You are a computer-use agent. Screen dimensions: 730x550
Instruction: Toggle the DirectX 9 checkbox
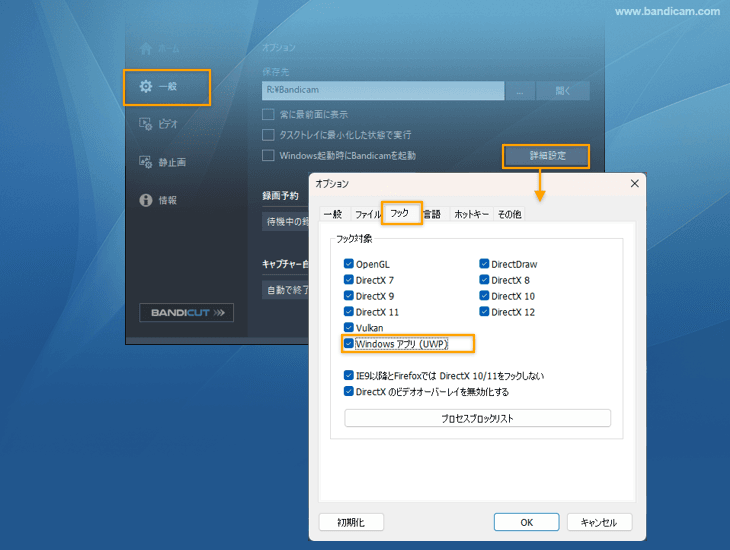click(349, 296)
